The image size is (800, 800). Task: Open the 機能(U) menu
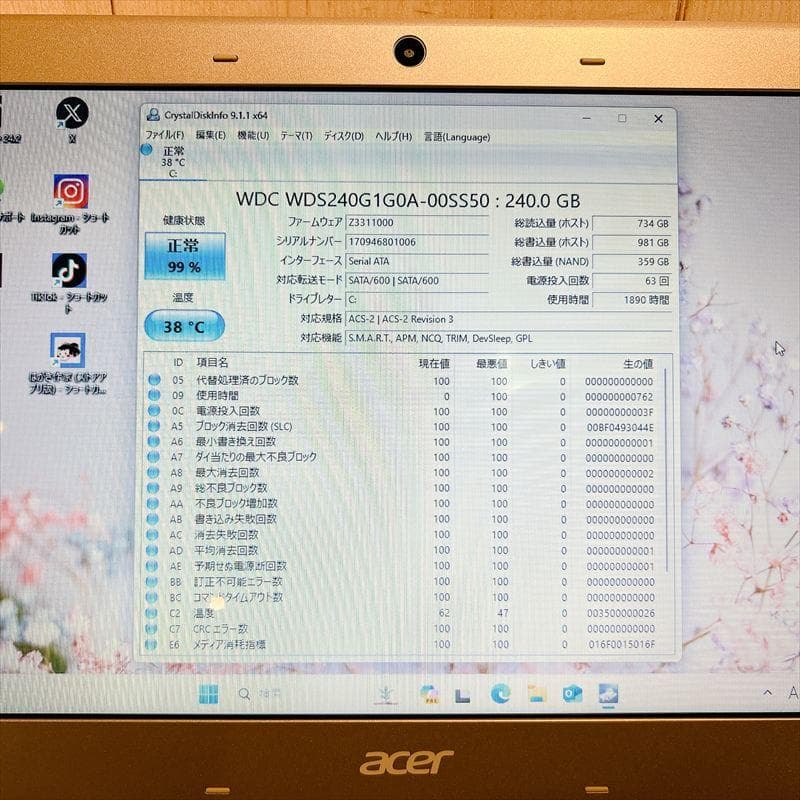(x=253, y=136)
